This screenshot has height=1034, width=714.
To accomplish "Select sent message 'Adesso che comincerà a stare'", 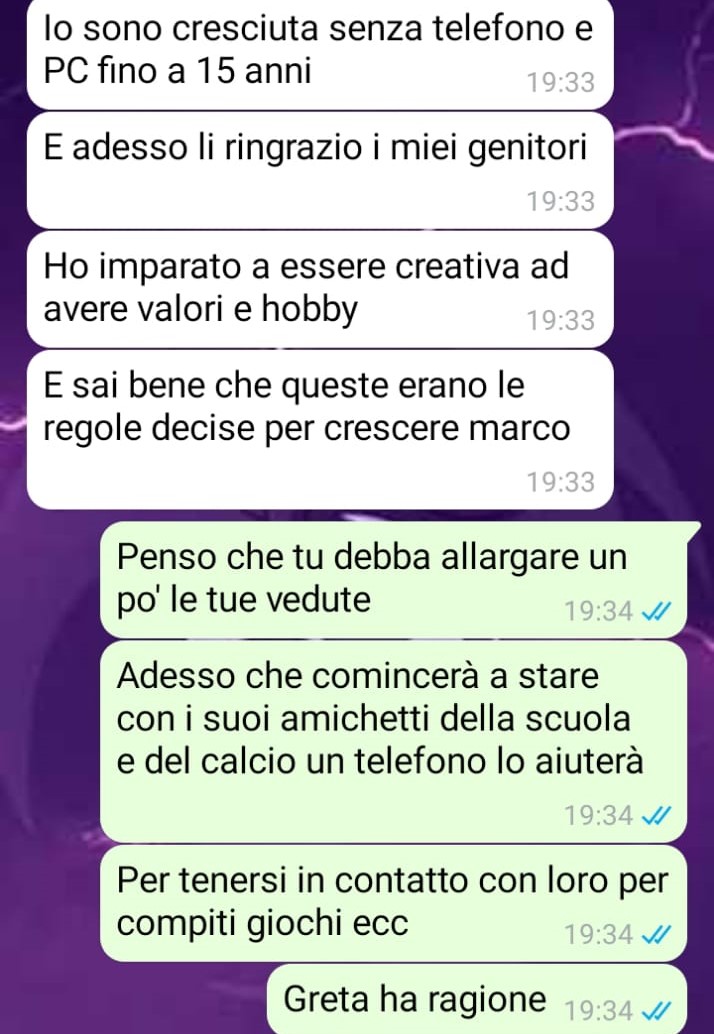I will click(393, 742).
